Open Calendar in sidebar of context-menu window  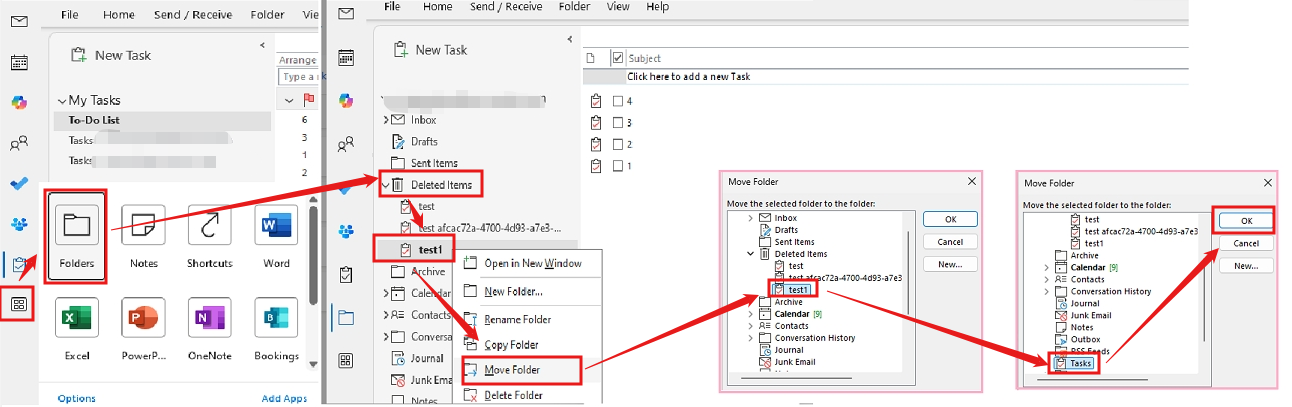346,58
